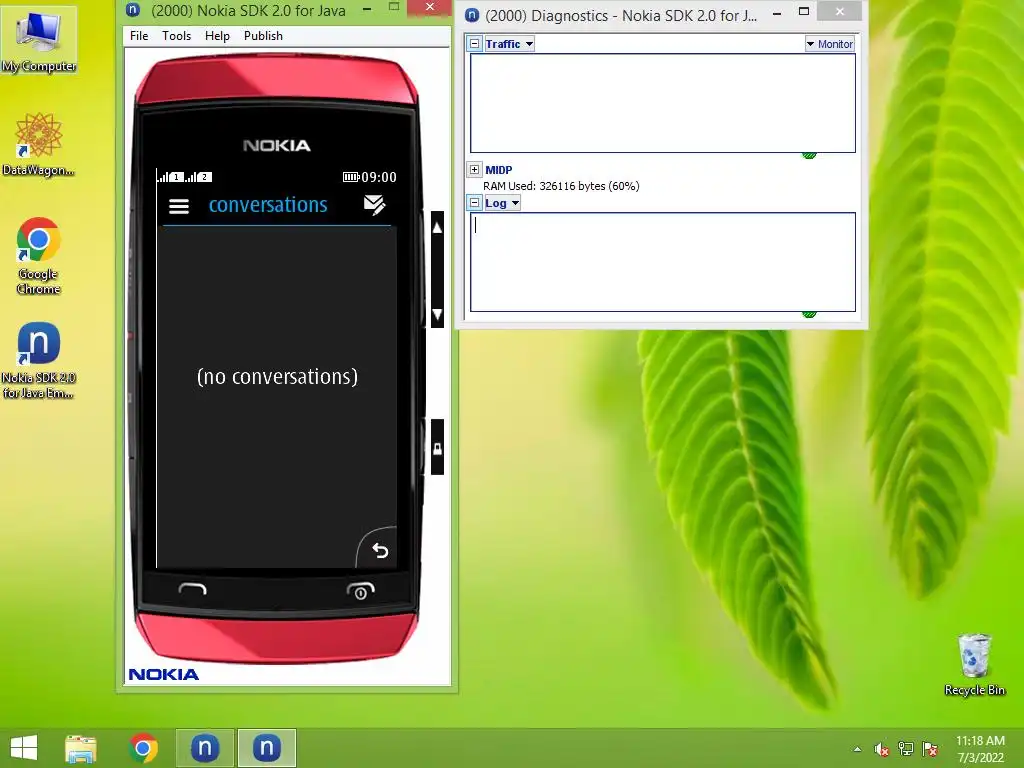Open My Computer desktop icon
The height and width of the screenshot is (768, 1024).
(39, 40)
